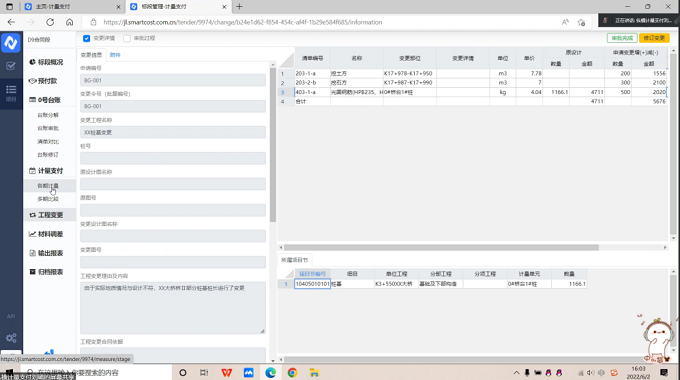Go back in the browser
This screenshot has width=680, height=380.
[x=11, y=22]
